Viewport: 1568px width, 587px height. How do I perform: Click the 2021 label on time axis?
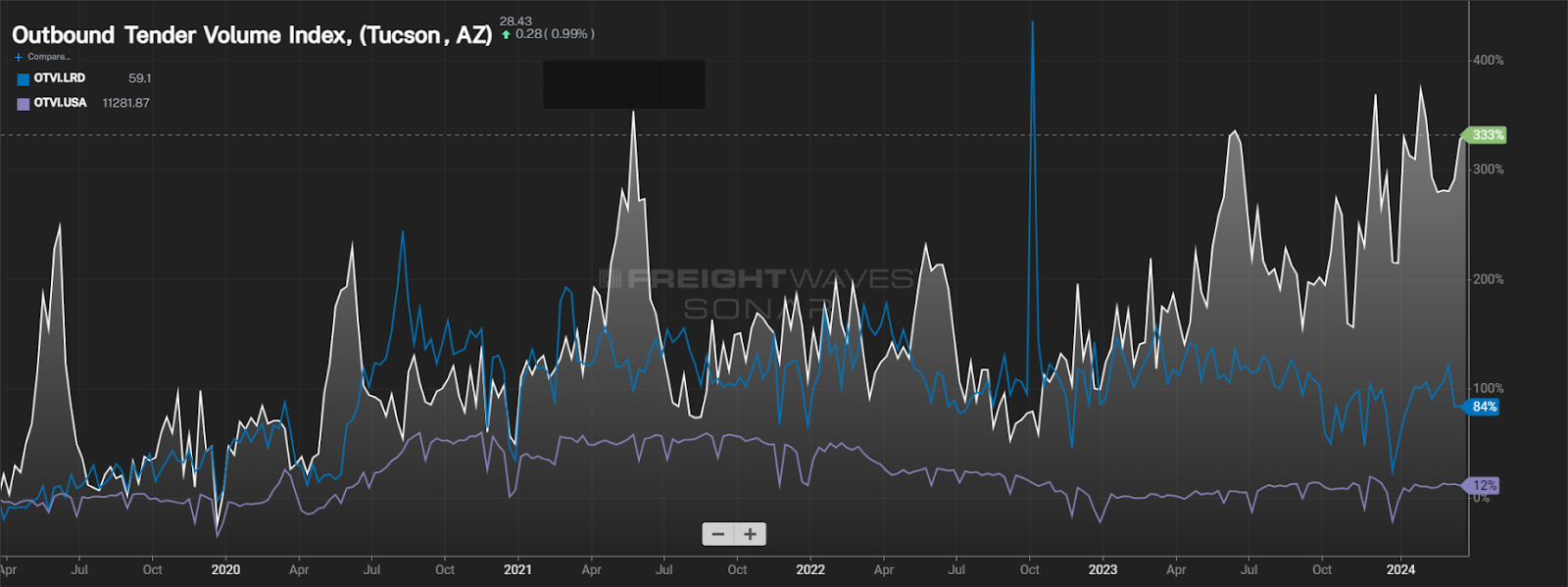pos(517,569)
